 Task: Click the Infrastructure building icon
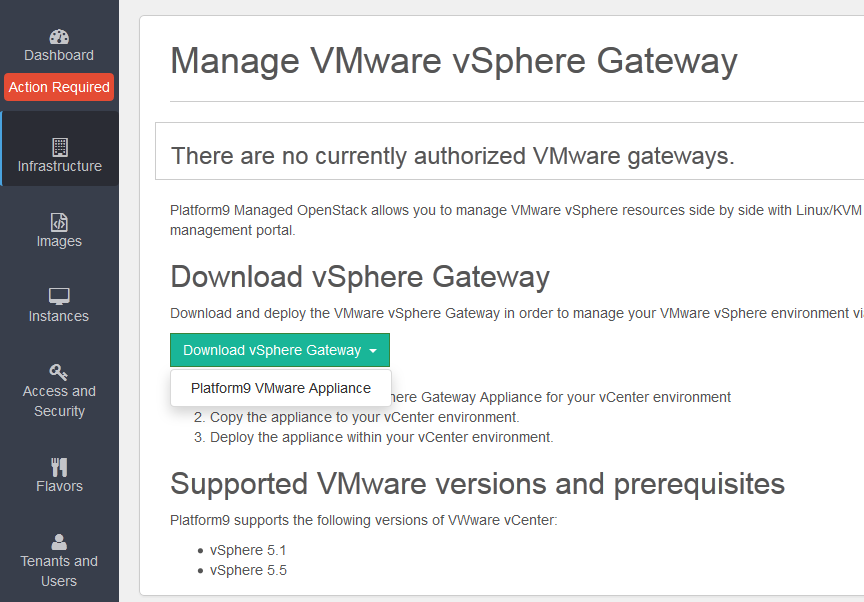click(59, 148)
